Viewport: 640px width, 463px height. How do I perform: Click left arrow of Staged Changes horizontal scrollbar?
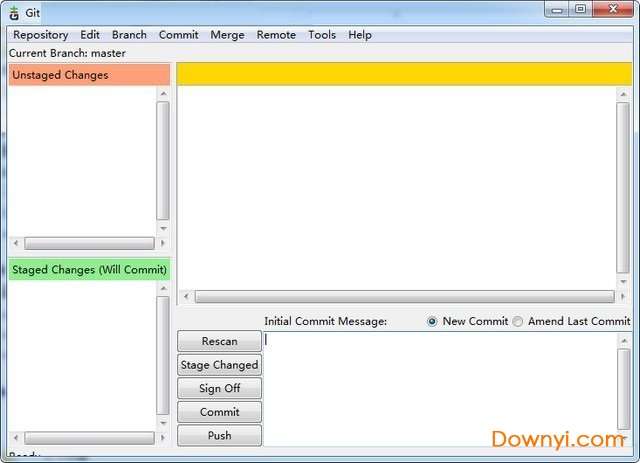point(16,438)
